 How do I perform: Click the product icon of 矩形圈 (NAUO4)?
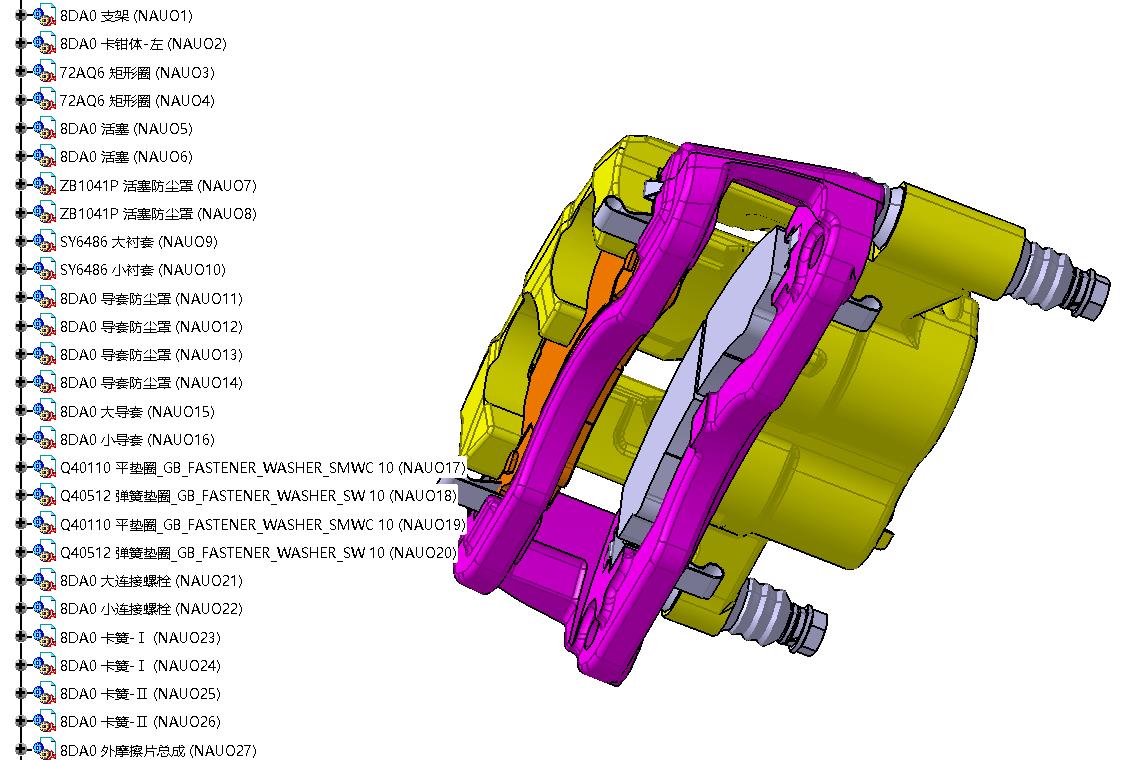pyautogui.click(x=44, y=100)
